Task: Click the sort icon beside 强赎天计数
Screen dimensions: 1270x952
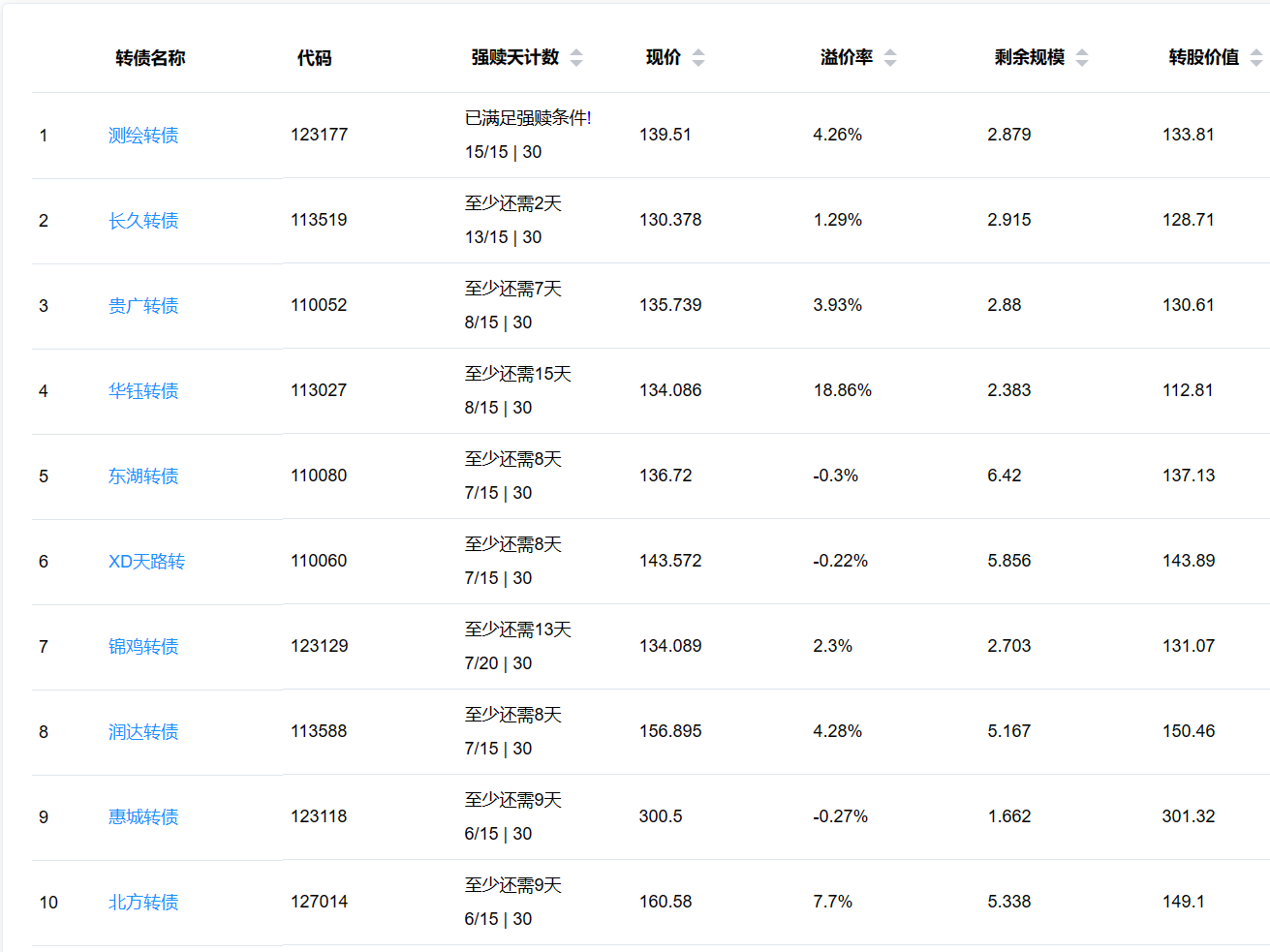Action: (576, 58)
